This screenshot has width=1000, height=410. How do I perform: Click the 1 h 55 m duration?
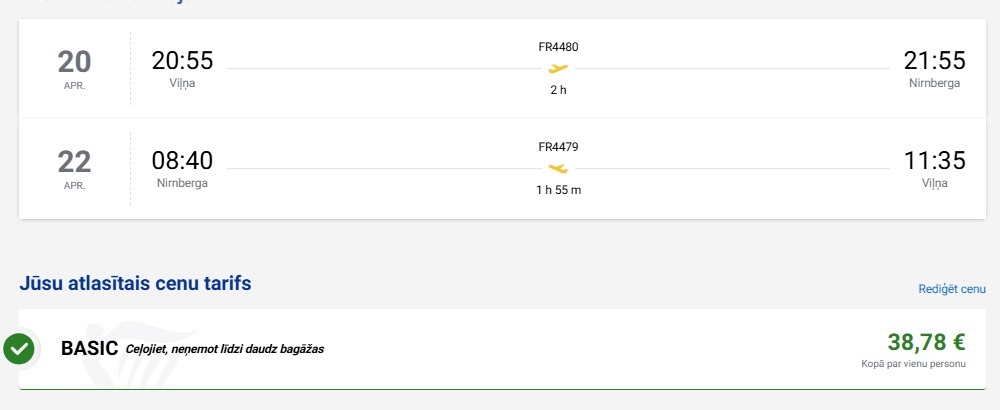558,190
